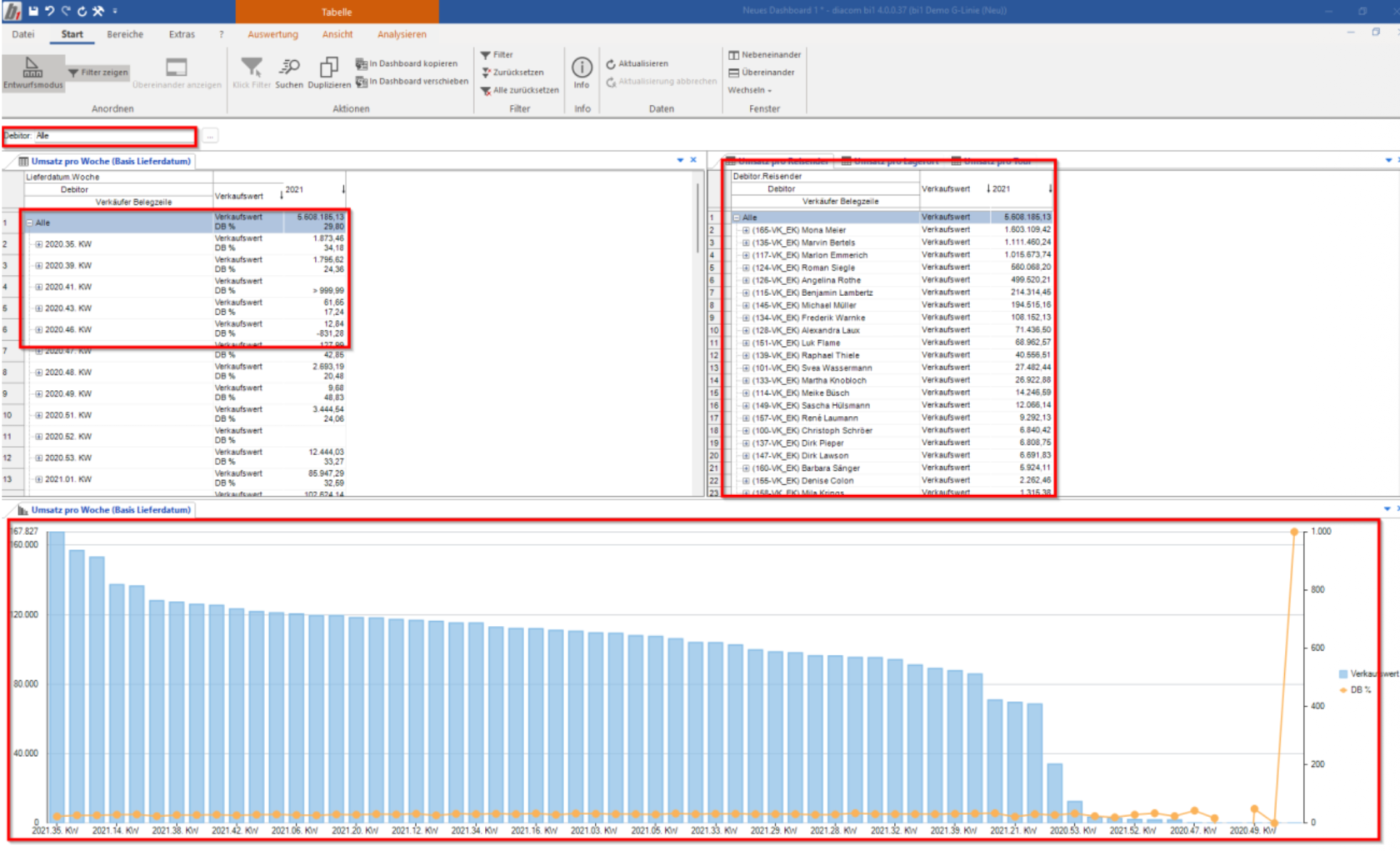The width and height of the screenshot is (1400, 851).
Task: Open the Suchen search tool
Action: click(x=289, y=73)
